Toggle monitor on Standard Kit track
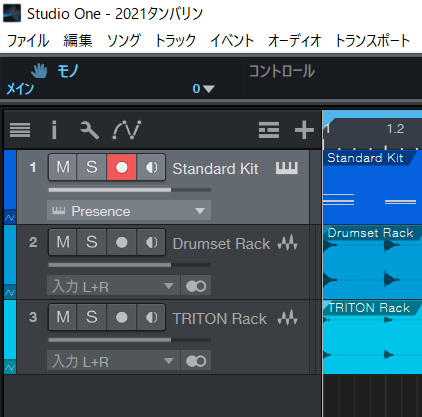Viewport: 422px width, 417px height. [x=151, y=167]
